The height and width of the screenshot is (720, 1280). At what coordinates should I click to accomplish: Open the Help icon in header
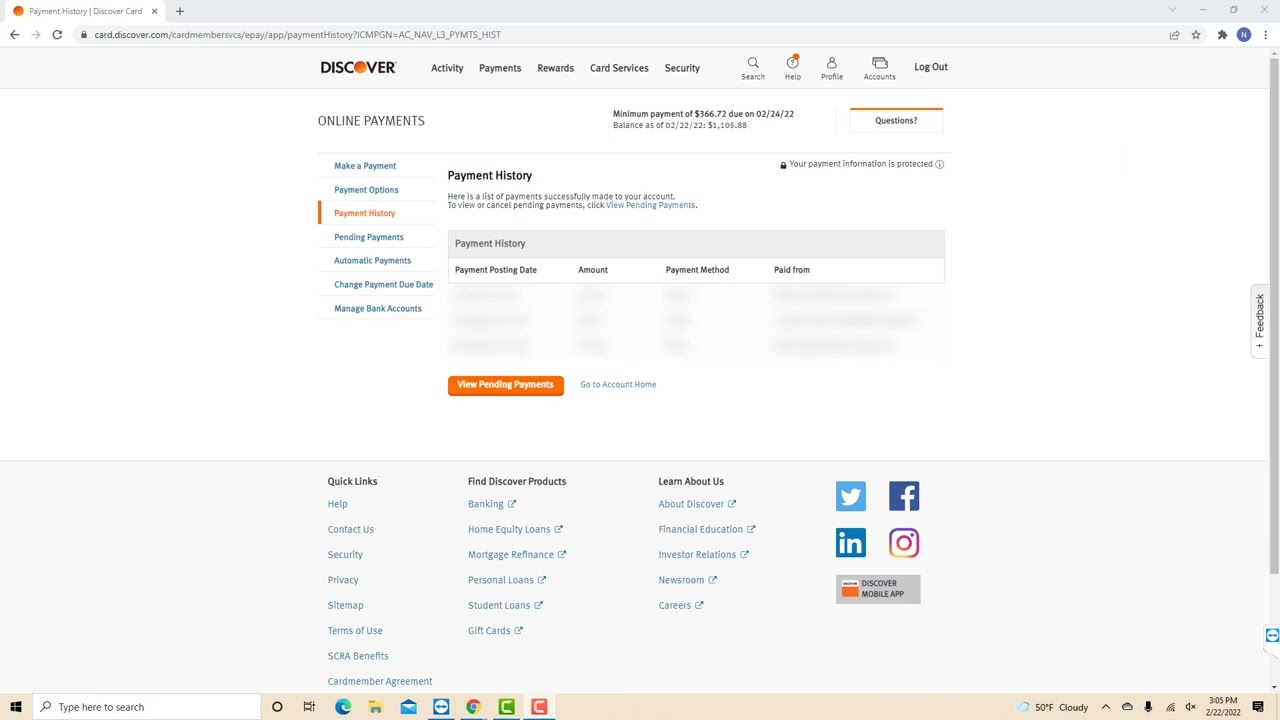[x=792, y=68]
